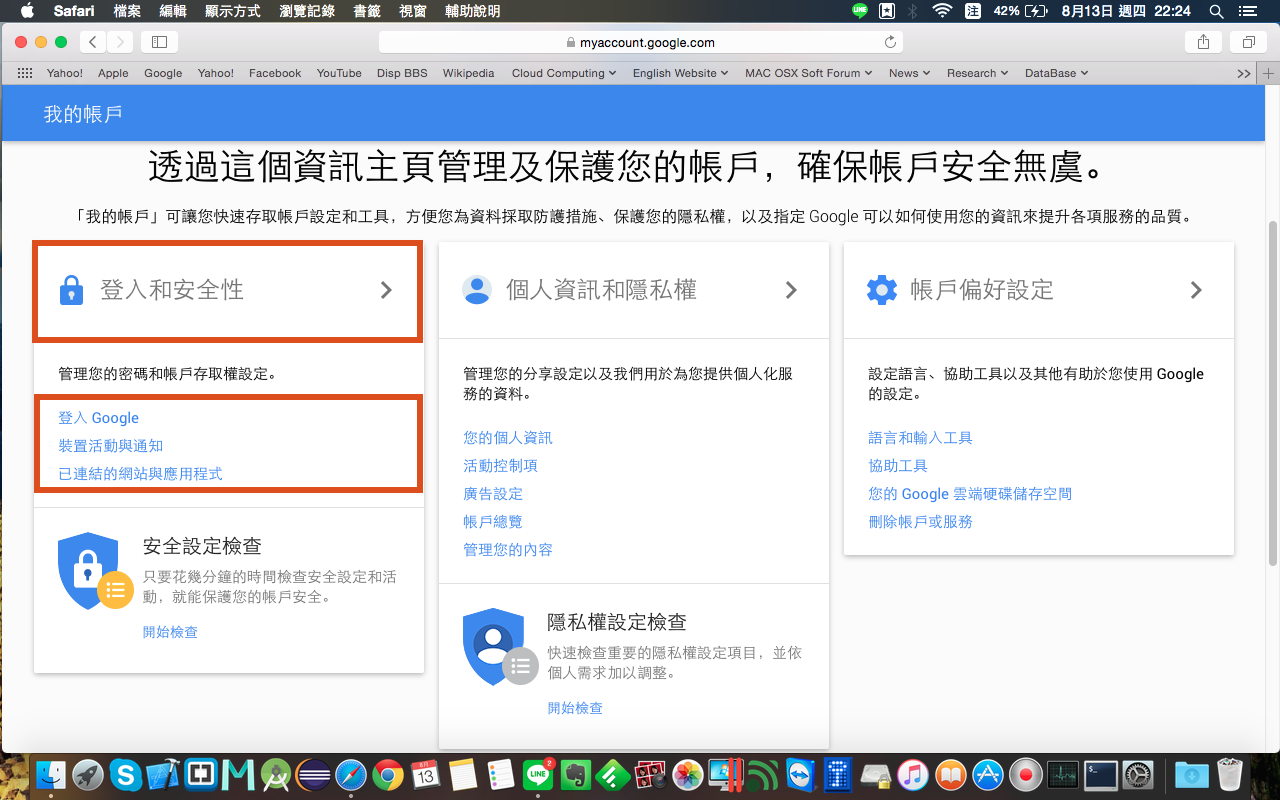The height and width of the screenshot is (800, 1280).
Task: Open the Cloud Computing bookmarks dropdown
Action: tap(564, 73)
